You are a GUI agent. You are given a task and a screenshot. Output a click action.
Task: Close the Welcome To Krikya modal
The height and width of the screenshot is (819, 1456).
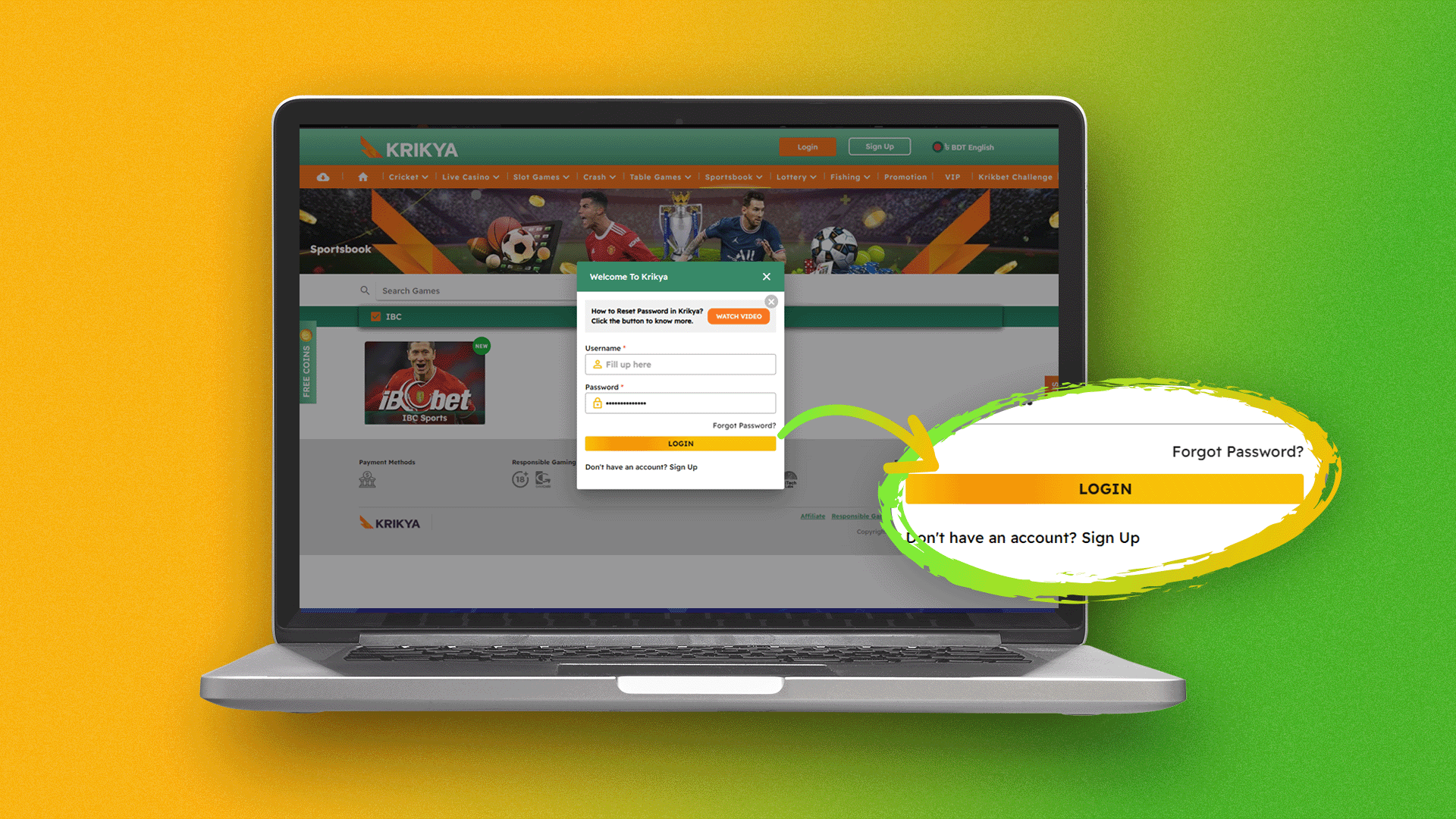coord(765,277)
